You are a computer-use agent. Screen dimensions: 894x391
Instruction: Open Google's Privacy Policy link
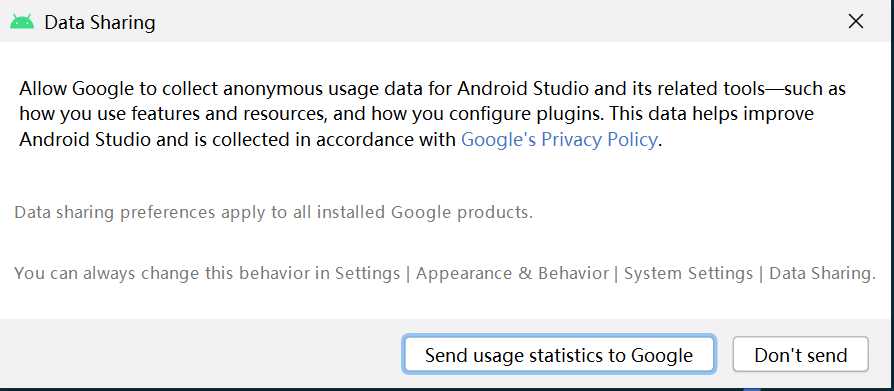(559, 140)
